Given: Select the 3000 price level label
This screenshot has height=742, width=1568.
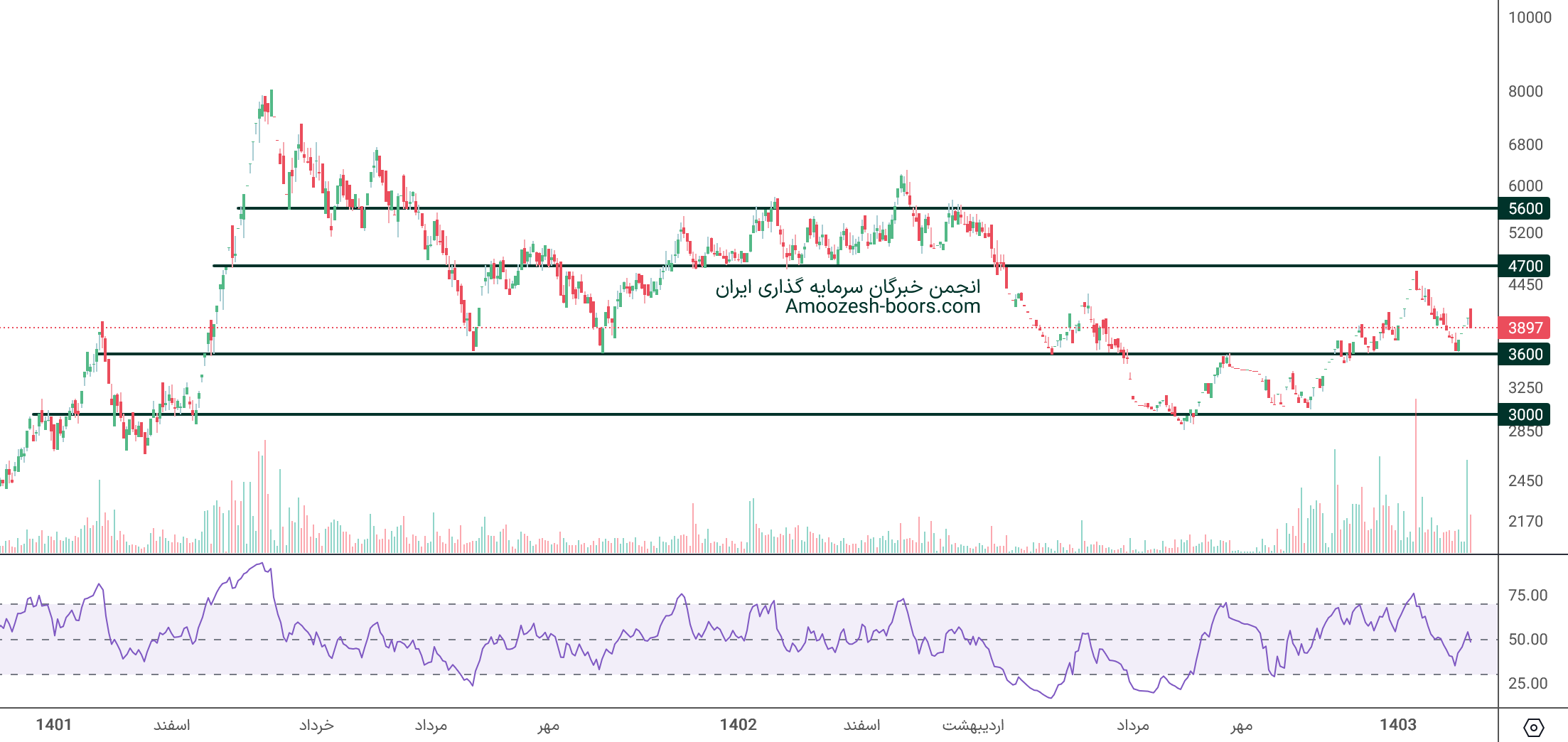Looking at the screenshot, I should tap(1524, 414).
